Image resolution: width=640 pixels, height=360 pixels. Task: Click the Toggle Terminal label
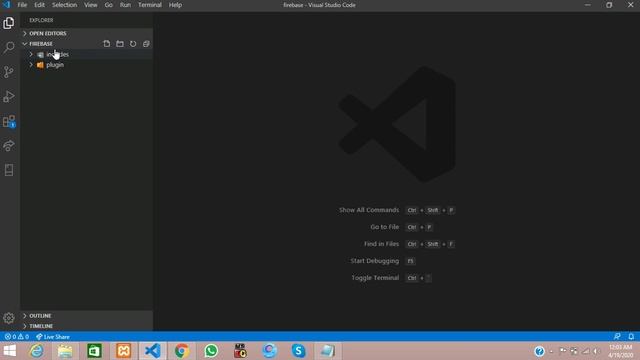click(x=375, y=278)
